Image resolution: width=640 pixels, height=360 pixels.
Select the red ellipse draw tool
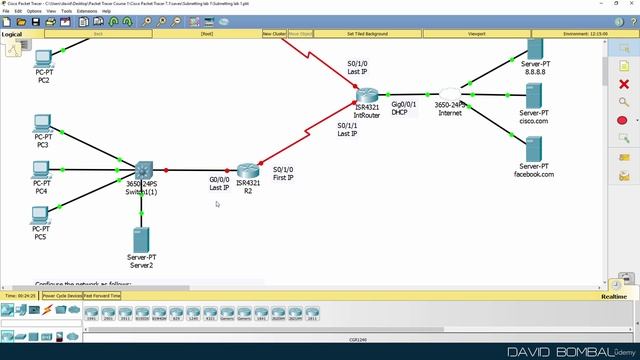pos(622,120)
